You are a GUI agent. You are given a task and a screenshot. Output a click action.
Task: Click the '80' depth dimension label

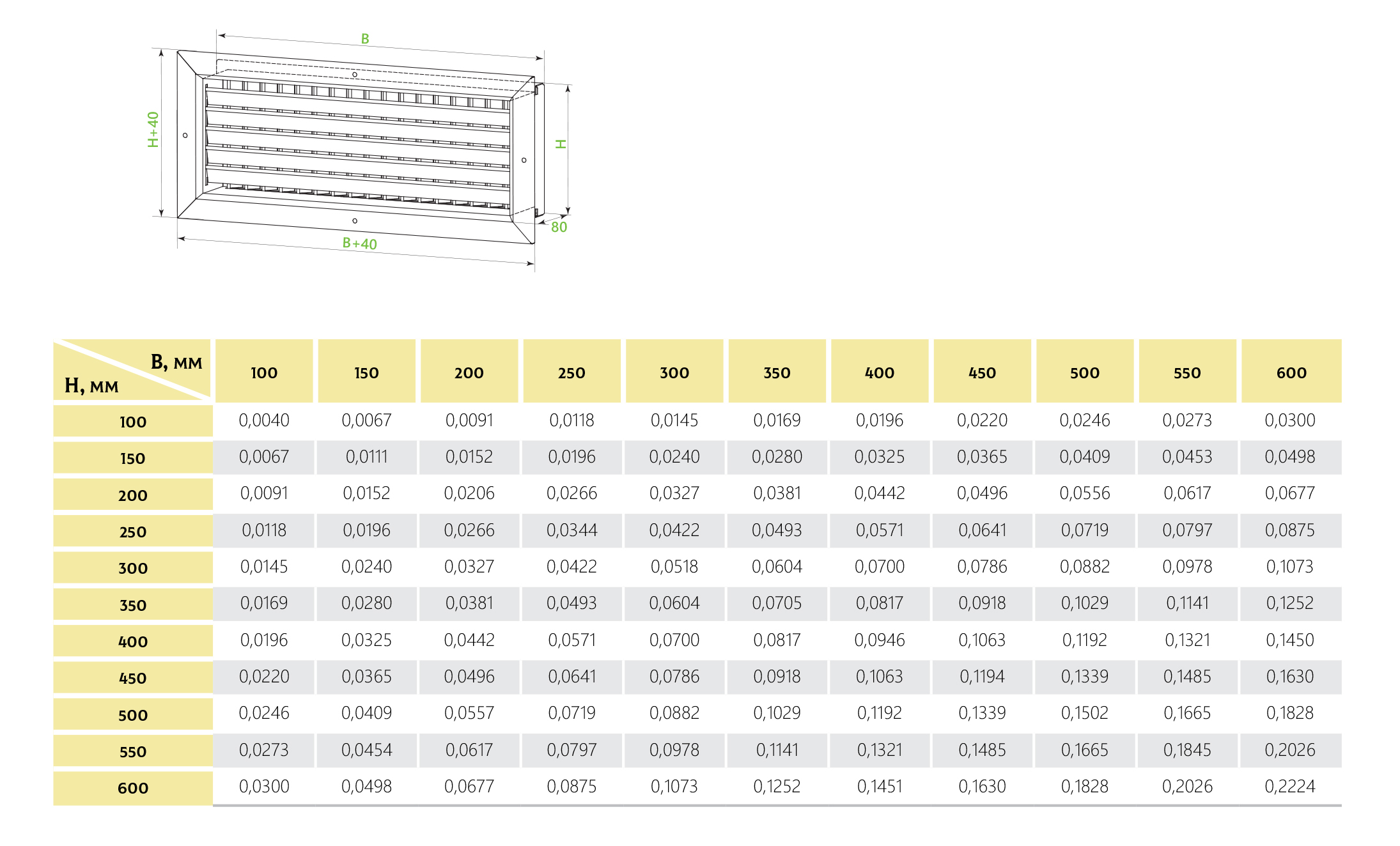pos(559,227)
